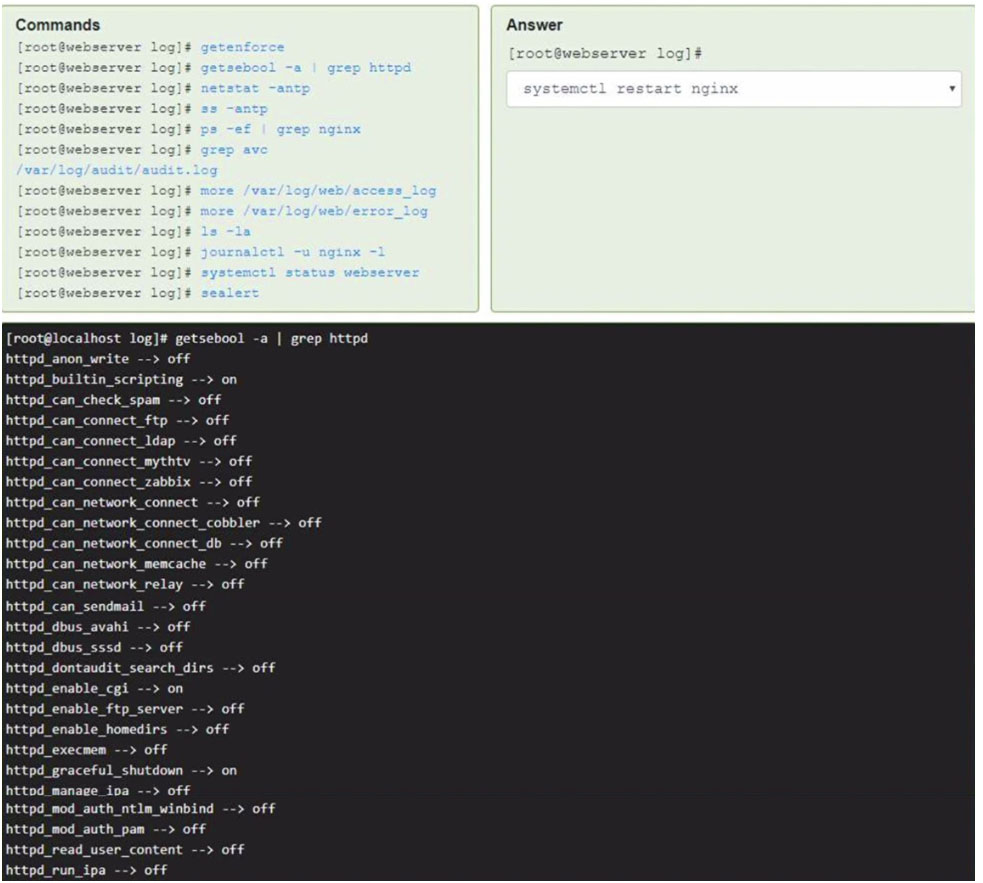The height and width of the screenshot is (883, 983).
Task: Click httpd_anon_write --> off line
Action: [x=98, y=359]
